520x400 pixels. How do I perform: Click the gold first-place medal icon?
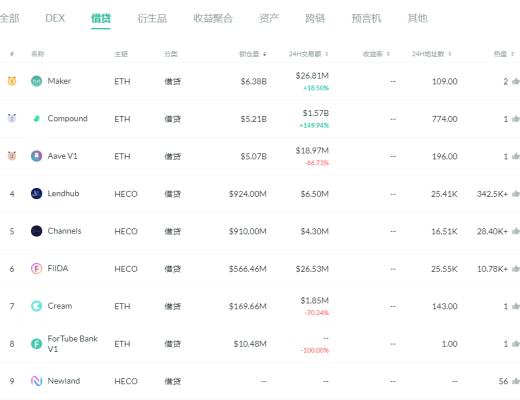(12, 81)
